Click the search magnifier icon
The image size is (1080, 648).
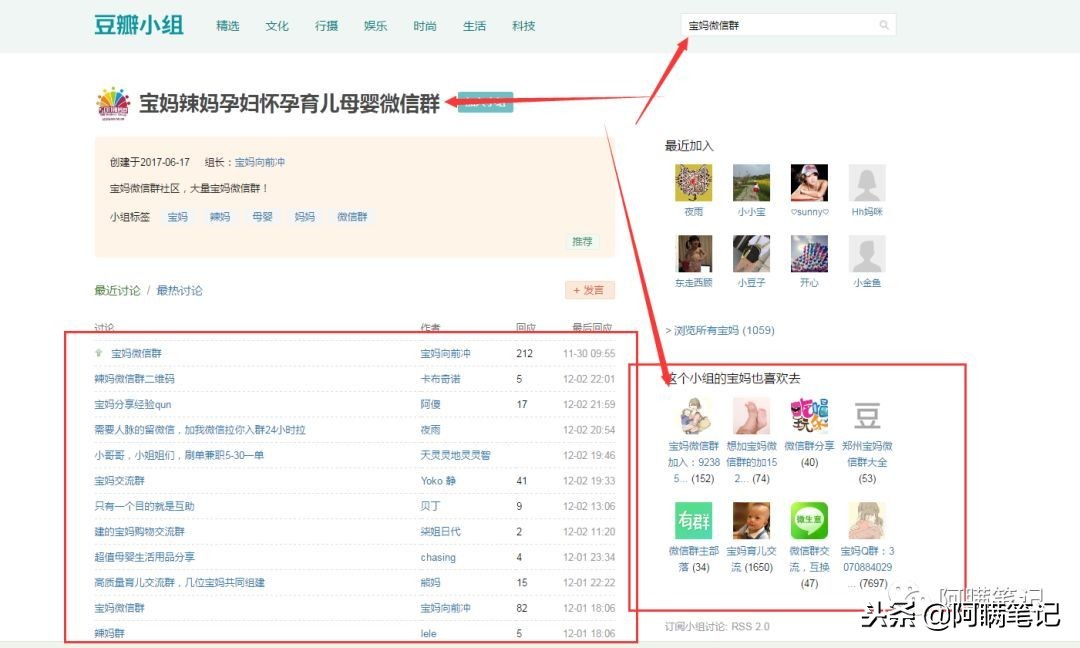tap(883, 23)
